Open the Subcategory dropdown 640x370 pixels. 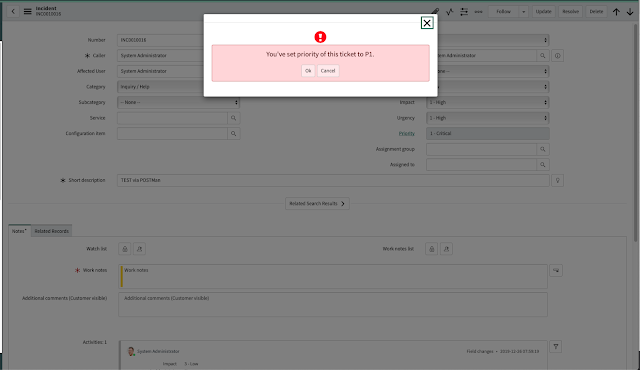coord(178,102)
